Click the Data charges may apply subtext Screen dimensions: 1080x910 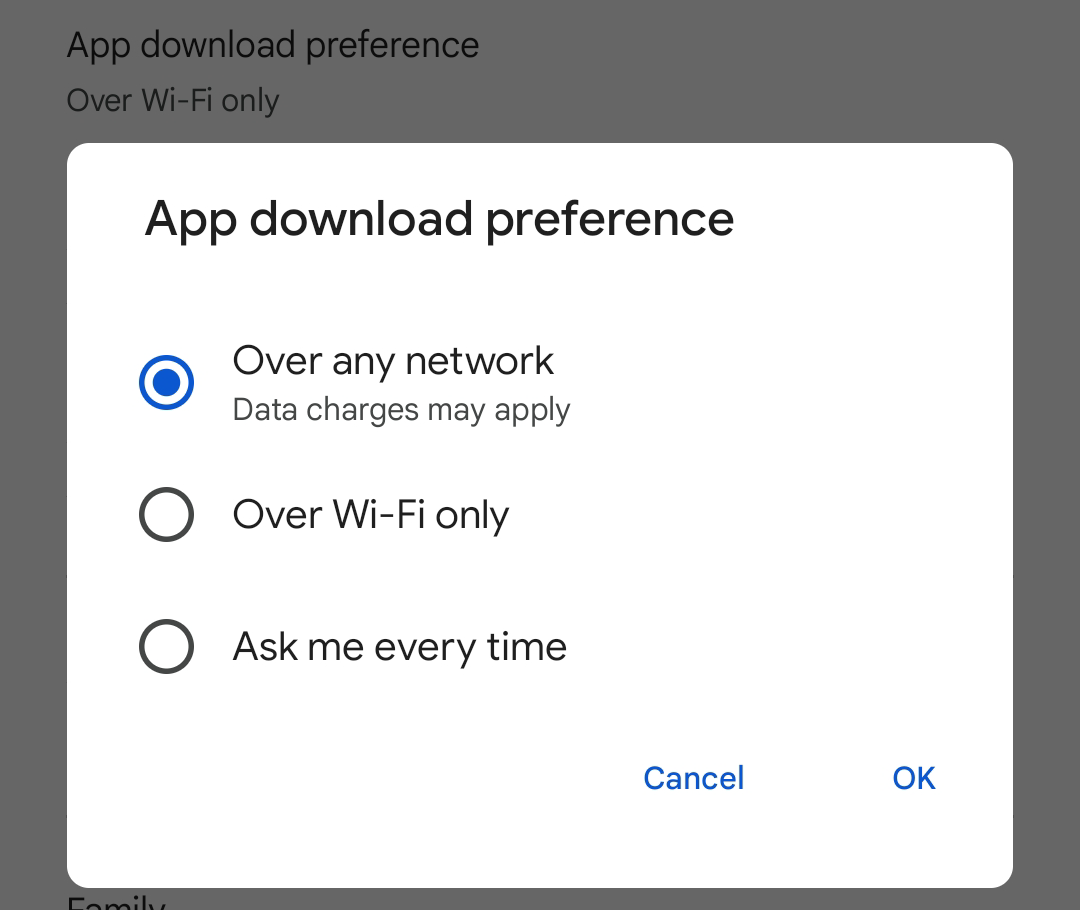point(400,409)
